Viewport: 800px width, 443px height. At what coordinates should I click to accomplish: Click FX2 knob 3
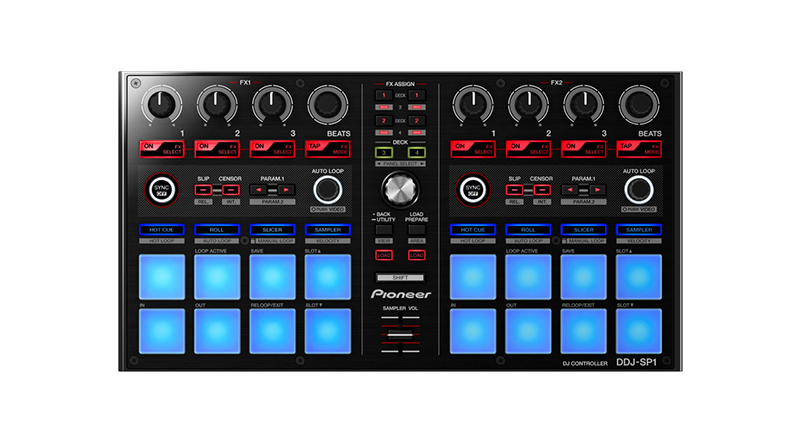tap(584, 105)
